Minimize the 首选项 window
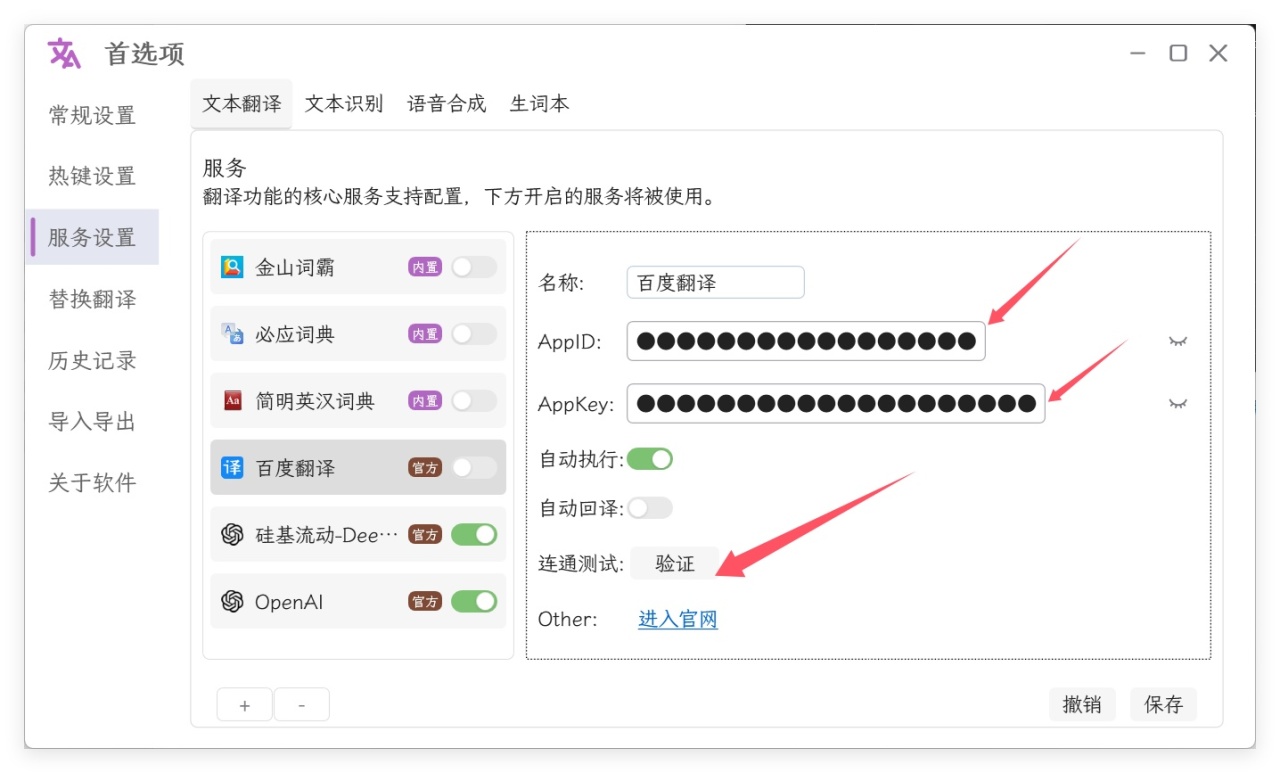The height and width of the screenshot is (773, 1280). (x=1138, y=53)
